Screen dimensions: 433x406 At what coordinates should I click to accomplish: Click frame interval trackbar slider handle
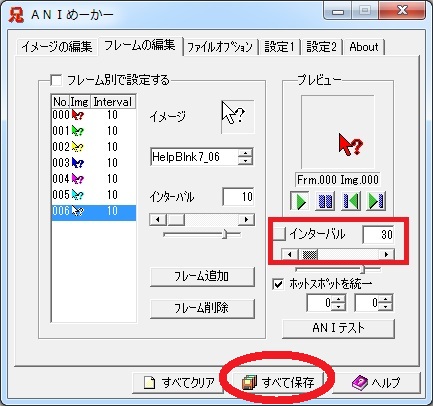(x=225, y=234)
